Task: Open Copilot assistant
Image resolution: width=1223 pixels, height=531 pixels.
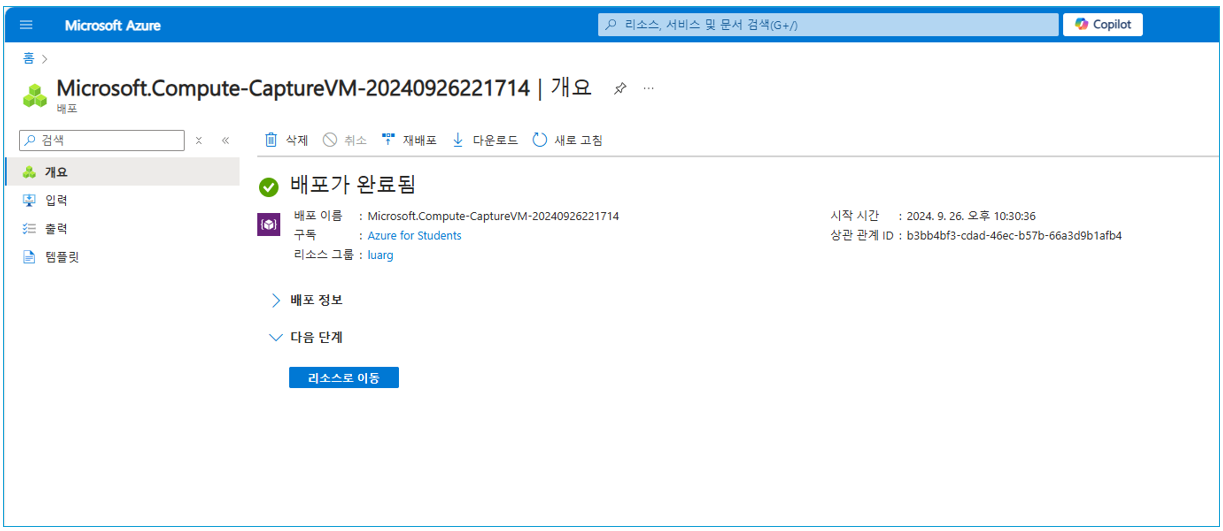Action: [1103, 25]
